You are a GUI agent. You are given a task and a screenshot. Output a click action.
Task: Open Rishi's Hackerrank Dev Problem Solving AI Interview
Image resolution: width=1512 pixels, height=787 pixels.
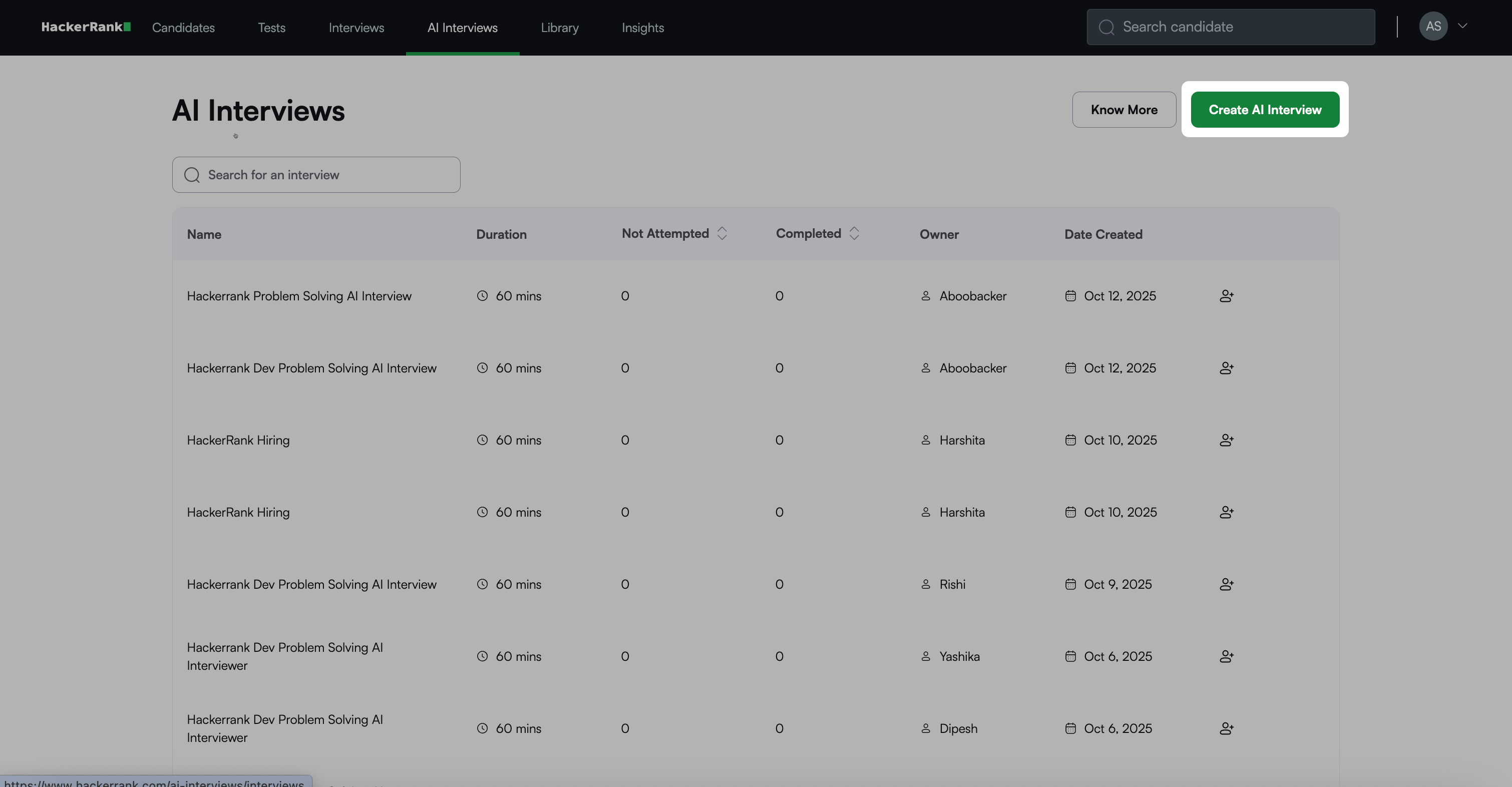pyautogui.click(x=312, y=585)
